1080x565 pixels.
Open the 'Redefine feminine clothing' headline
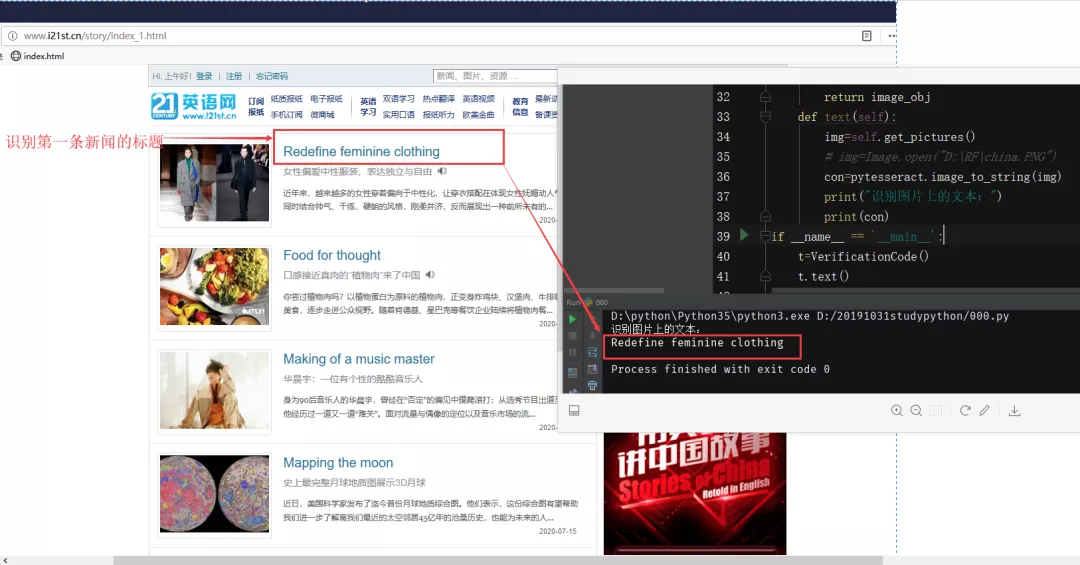[361, 152]
